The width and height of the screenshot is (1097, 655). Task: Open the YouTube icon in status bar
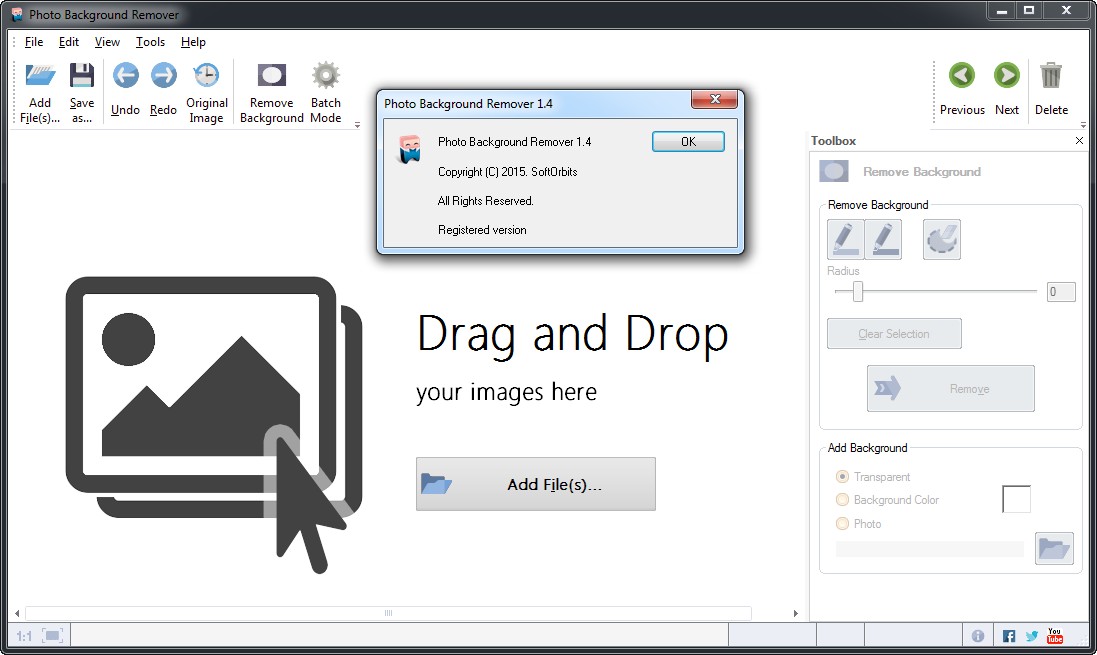pos(1055,635)
